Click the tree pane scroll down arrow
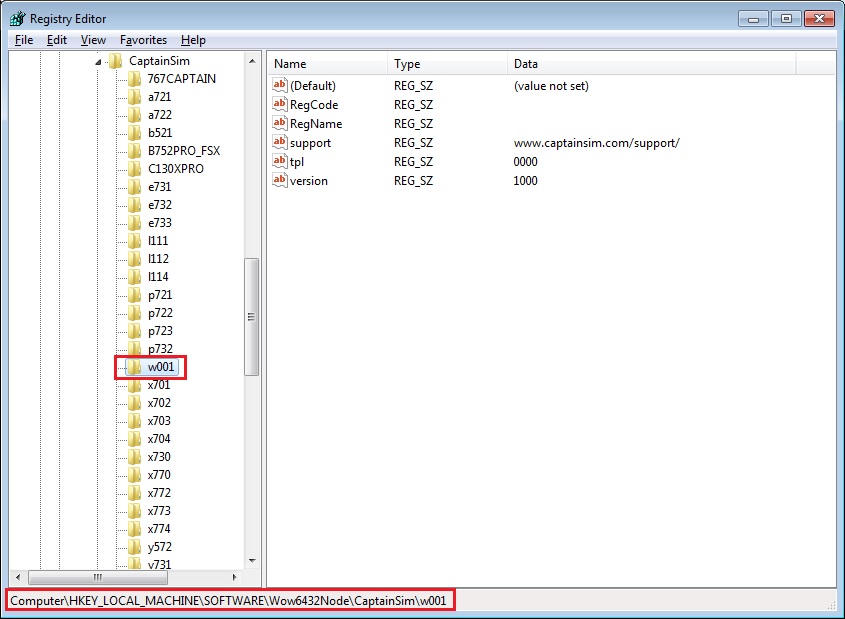Viewport: 845px width, 619px height. point(252,561)
